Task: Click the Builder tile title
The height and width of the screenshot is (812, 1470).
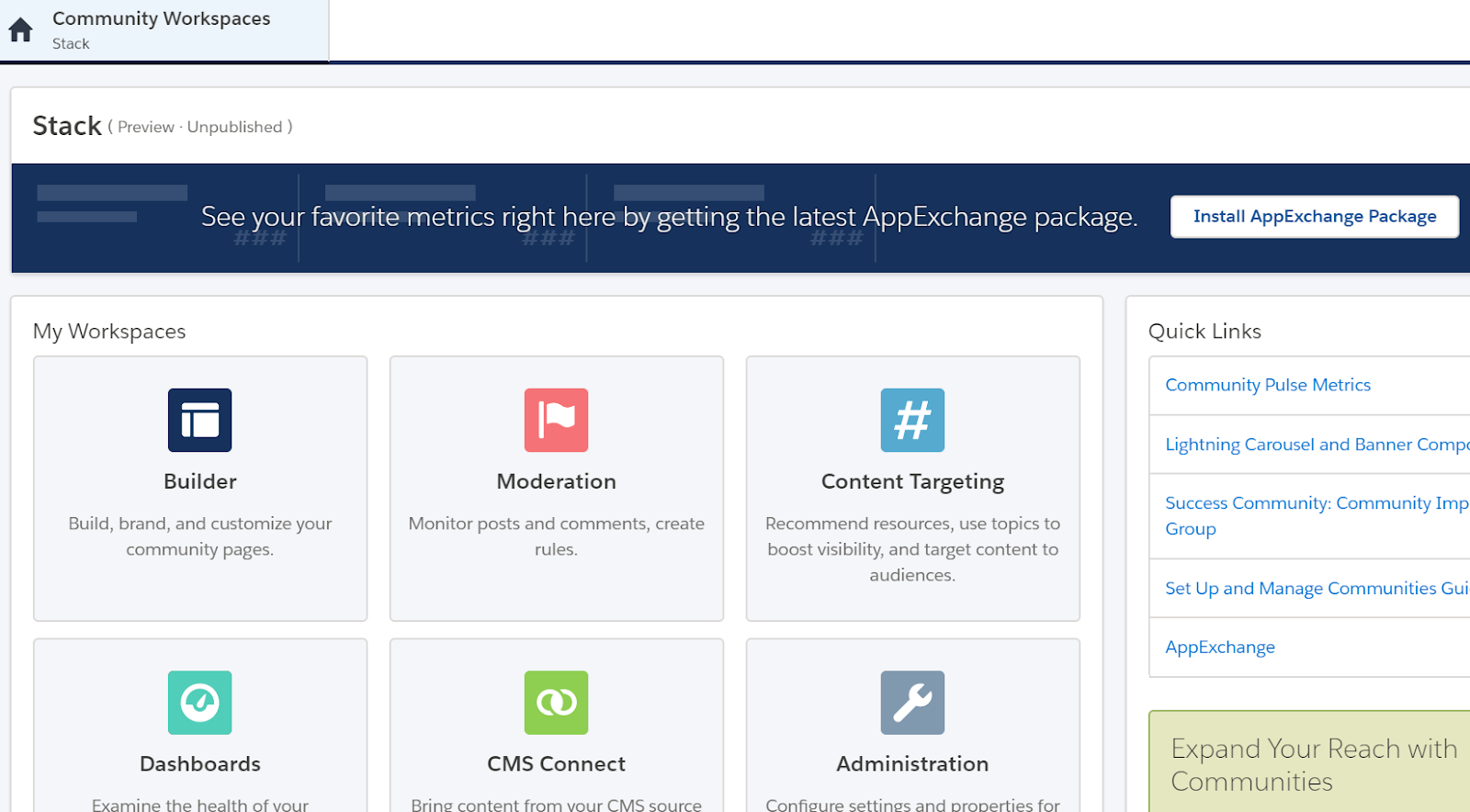Action: 199,481
